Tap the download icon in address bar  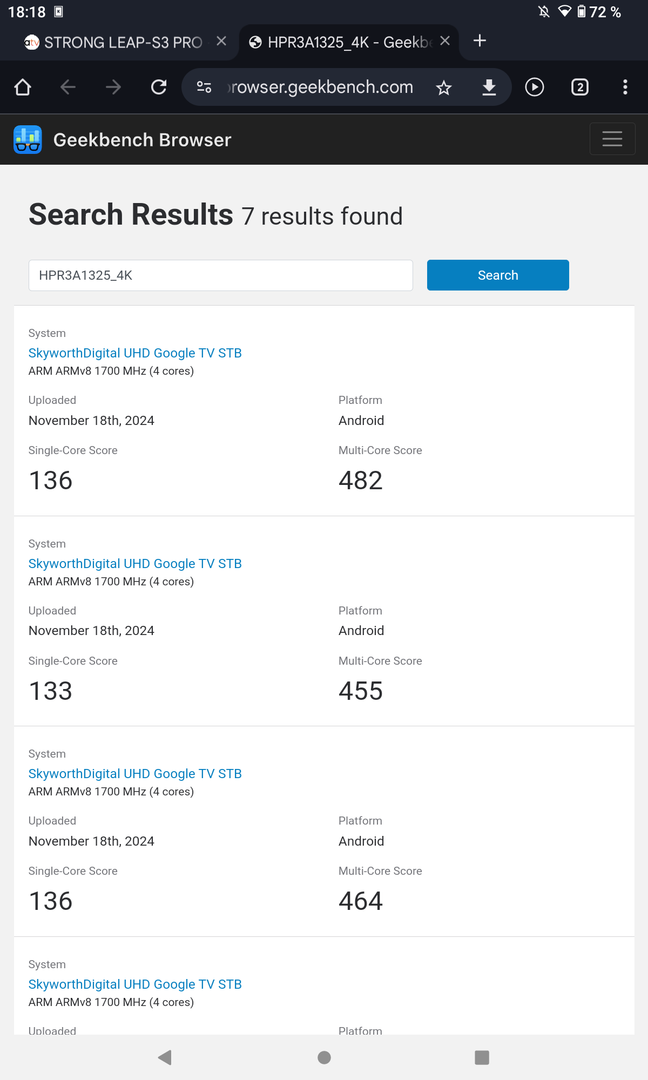tap(489, 88)
